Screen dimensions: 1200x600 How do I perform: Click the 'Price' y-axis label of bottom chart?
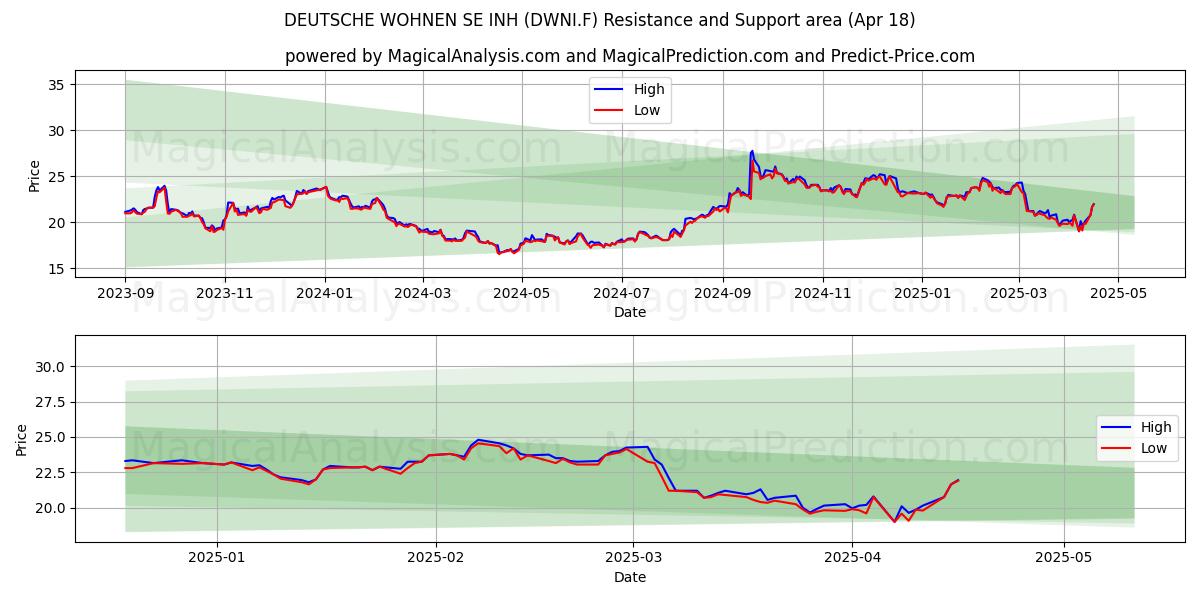click(22, 440)
